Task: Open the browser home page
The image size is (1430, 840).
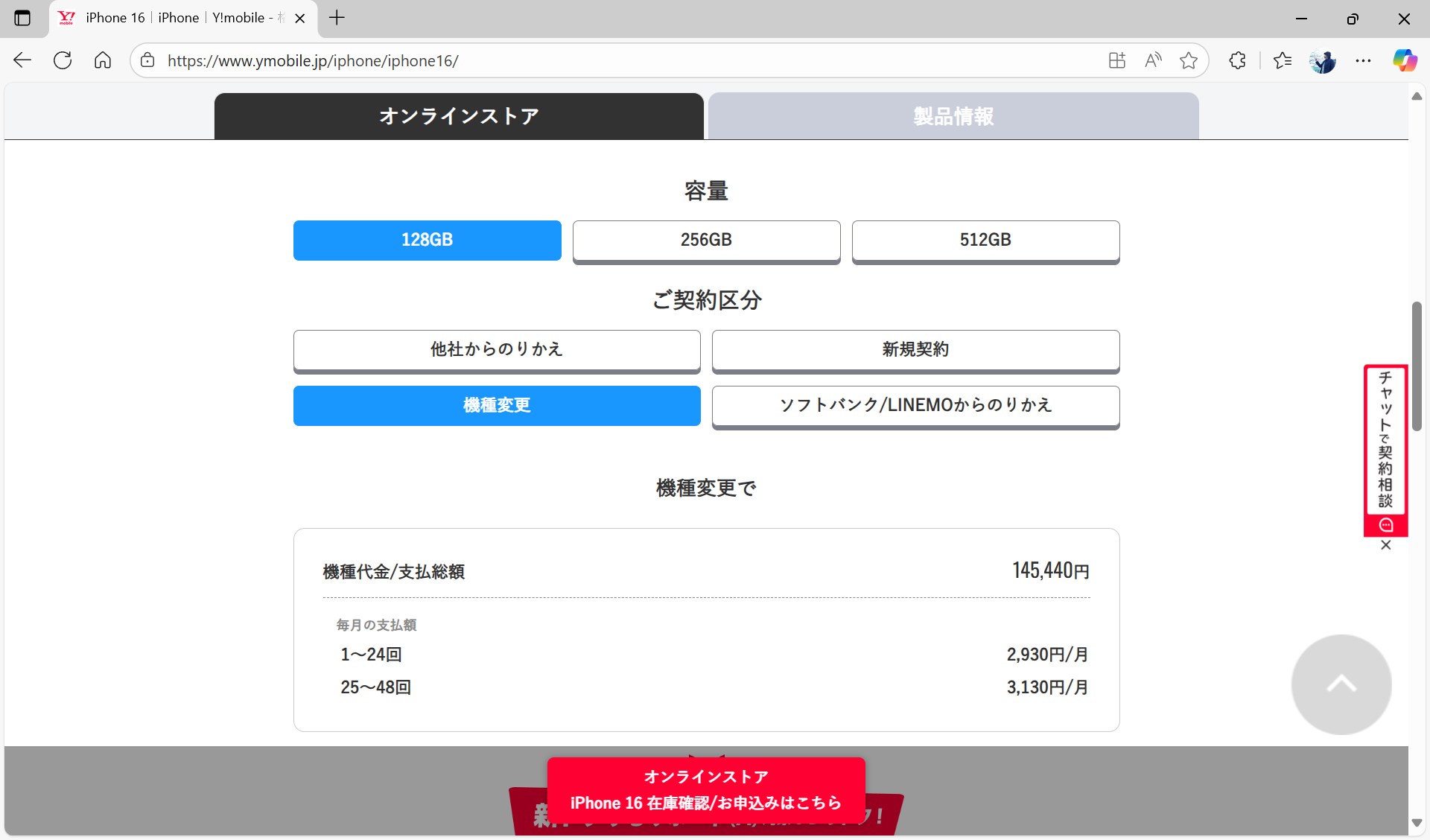Action: pyautogui.click(x=103, y=60)
